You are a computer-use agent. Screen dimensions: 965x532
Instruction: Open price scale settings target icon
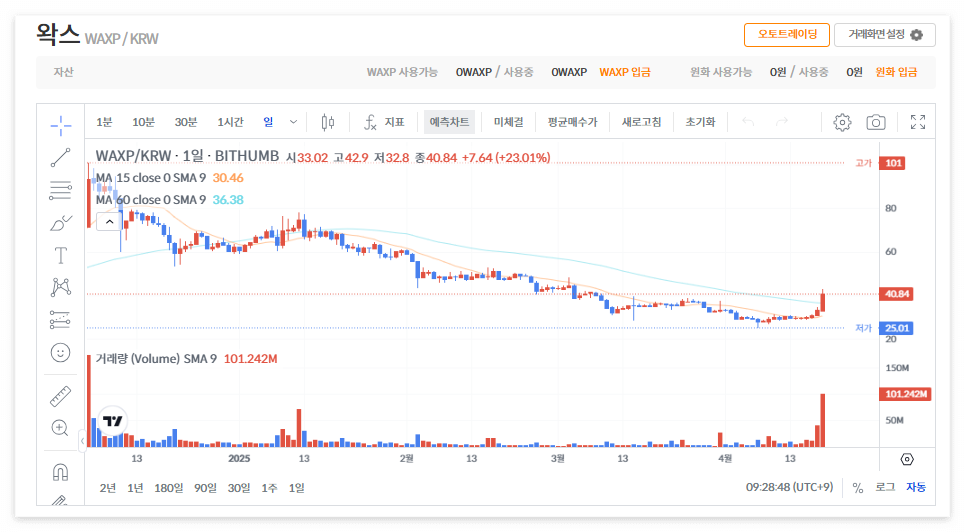coord(907,459)
